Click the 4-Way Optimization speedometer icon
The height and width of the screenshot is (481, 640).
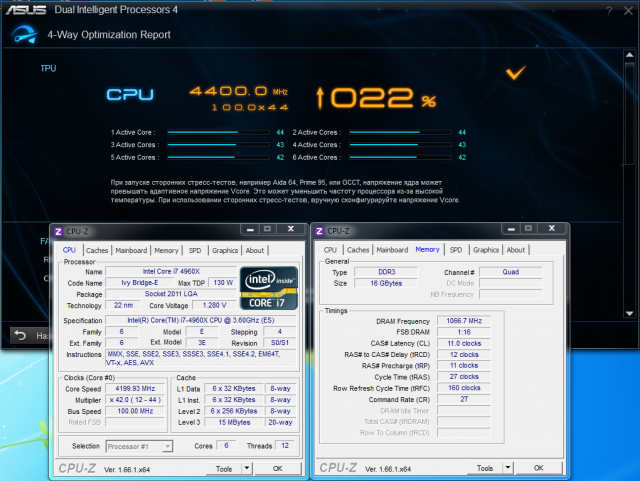coord(24,34)
